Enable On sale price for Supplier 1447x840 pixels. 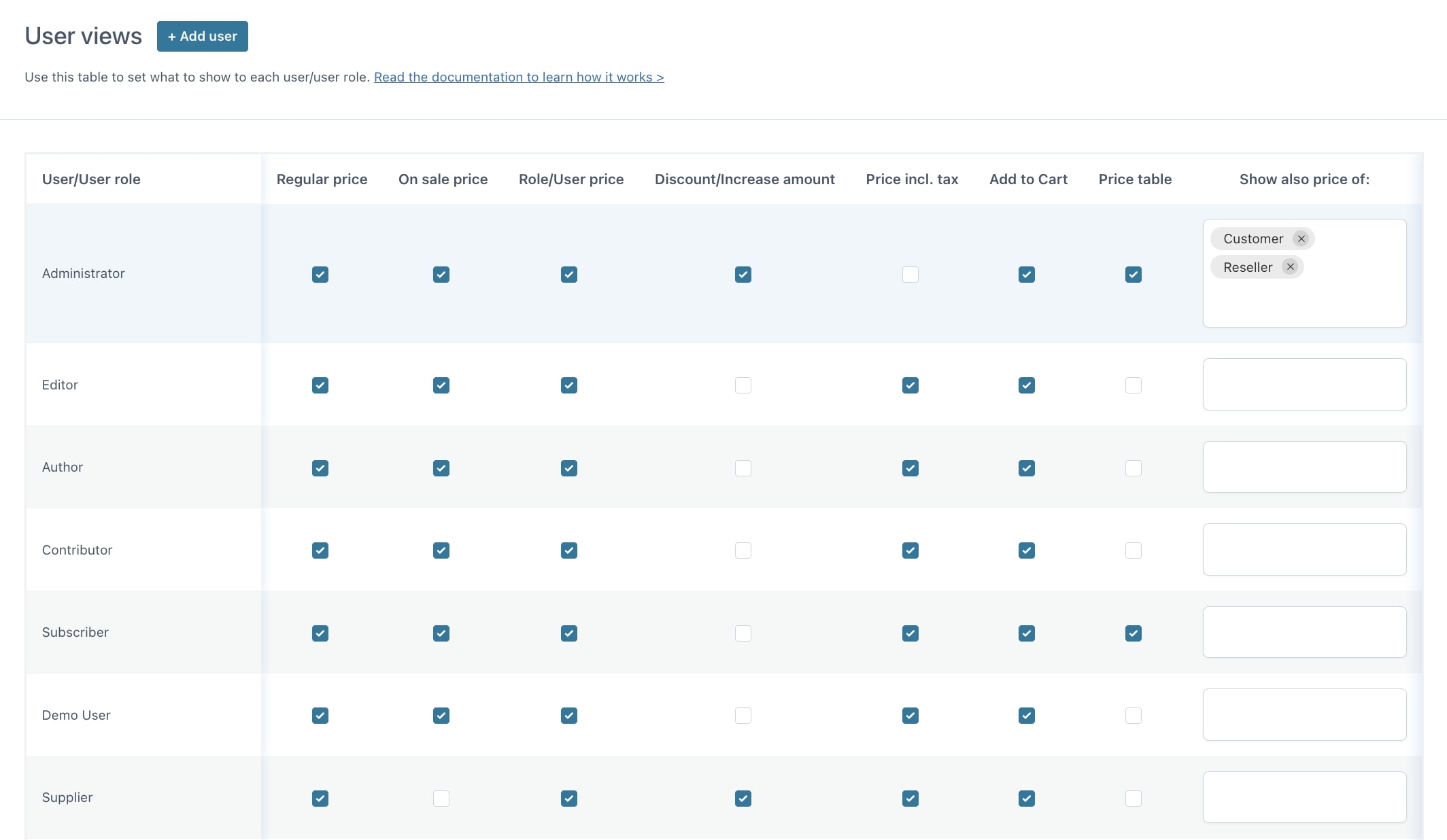point(441,799)
